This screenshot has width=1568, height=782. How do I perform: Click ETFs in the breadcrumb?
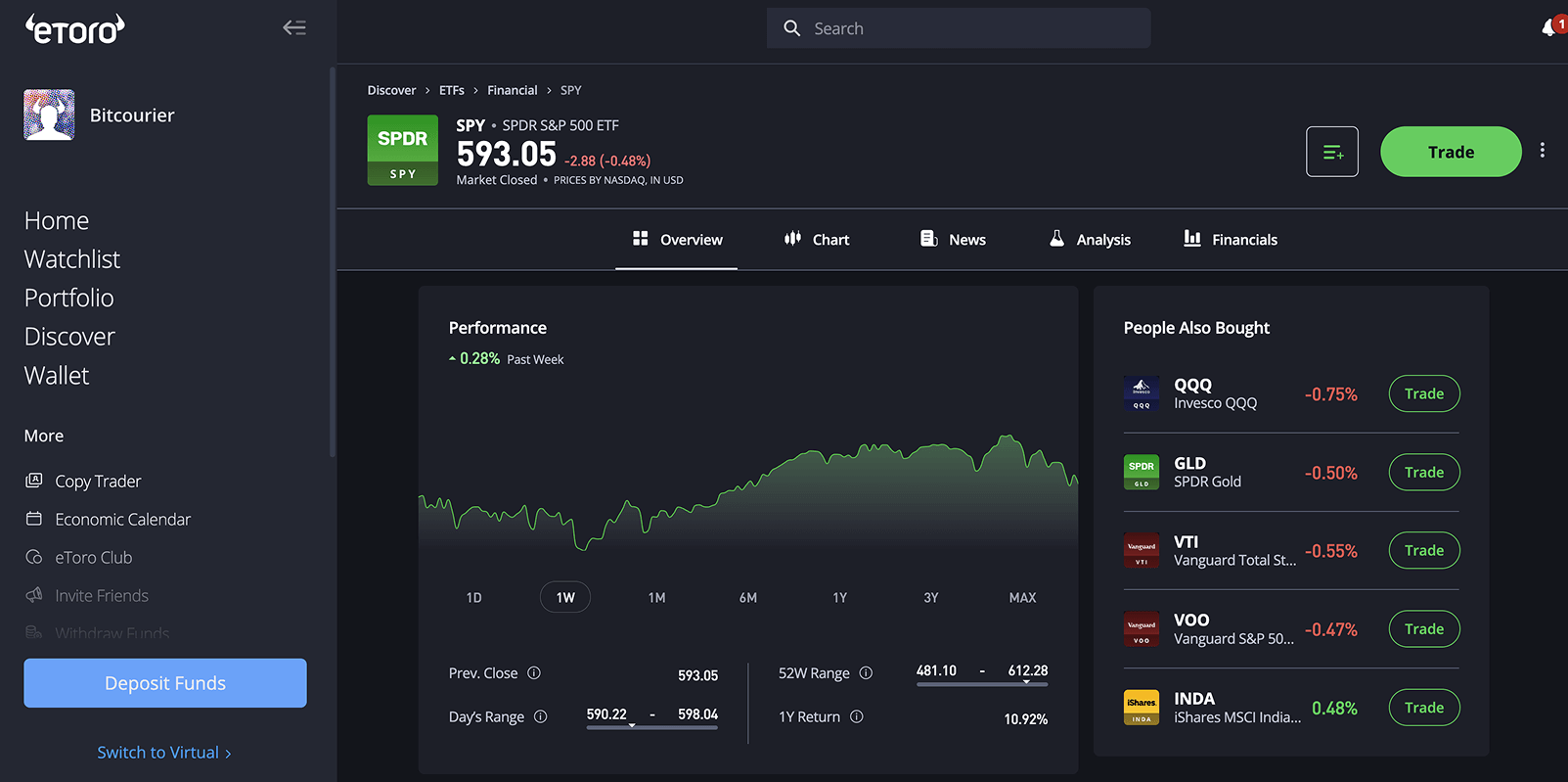[x=452, y=90]
